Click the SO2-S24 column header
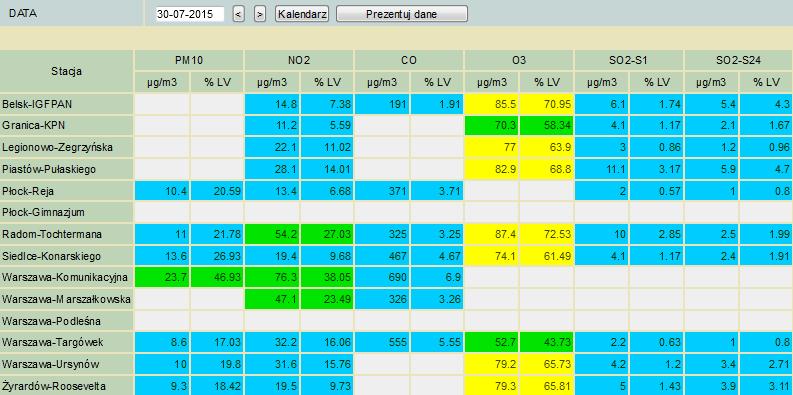The image size is (793, 395). click(739, 60)
